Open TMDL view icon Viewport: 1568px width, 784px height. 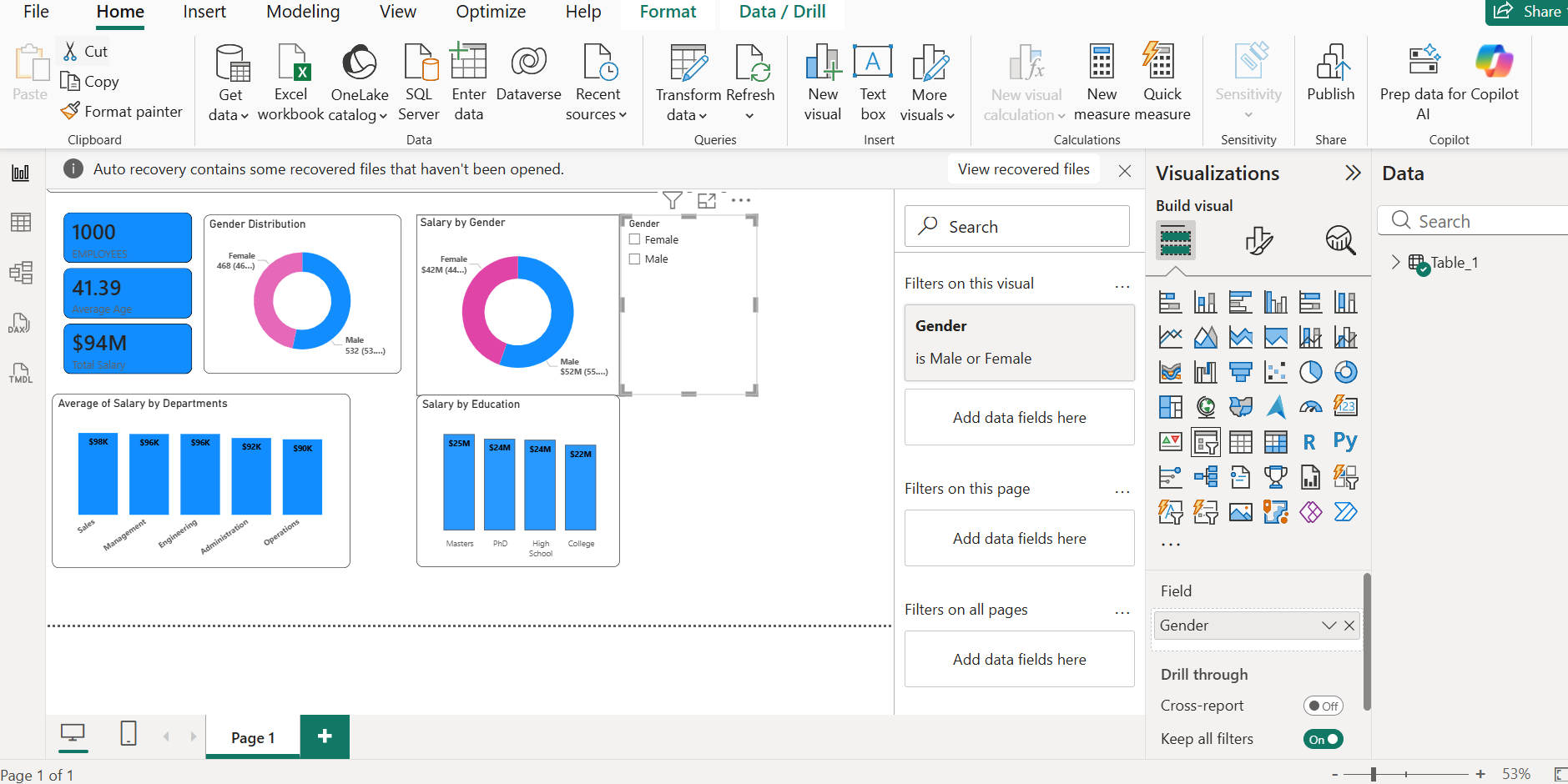[x=21, y=373]
